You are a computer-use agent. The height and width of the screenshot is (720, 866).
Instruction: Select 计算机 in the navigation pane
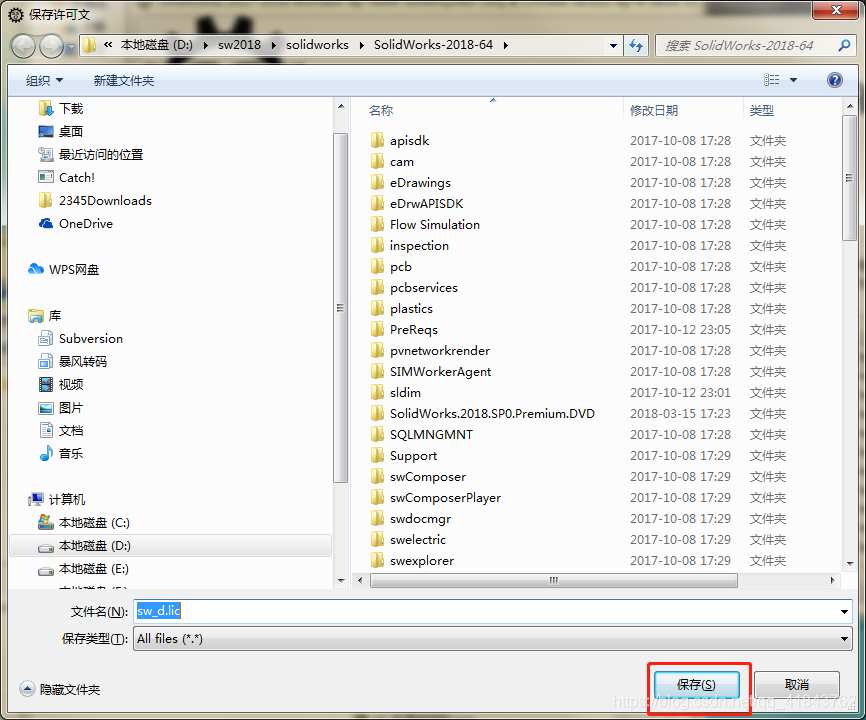(x=56, y=499)
